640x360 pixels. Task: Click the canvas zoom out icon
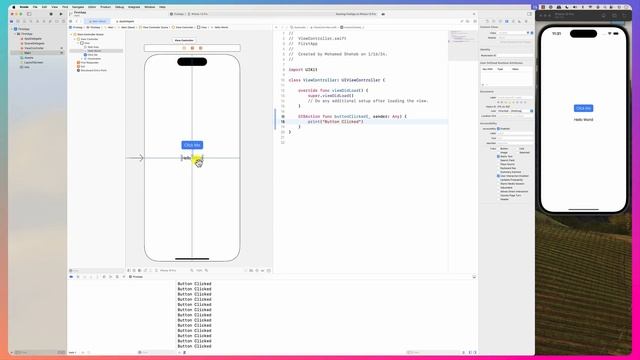pos(192,270)
